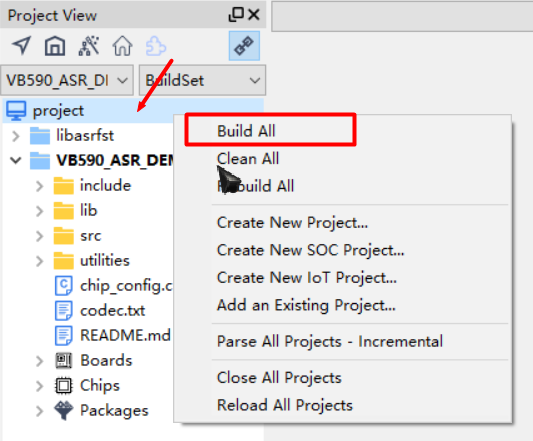This screenshot has height=441, width=533.
Task: Click Reload All Projects
Action: click(285, 405)
